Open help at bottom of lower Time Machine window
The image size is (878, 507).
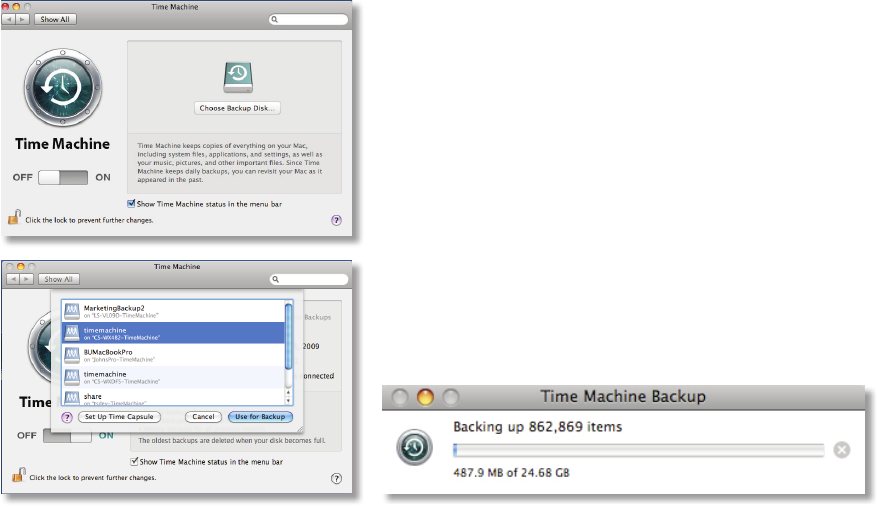click(336, 478)
